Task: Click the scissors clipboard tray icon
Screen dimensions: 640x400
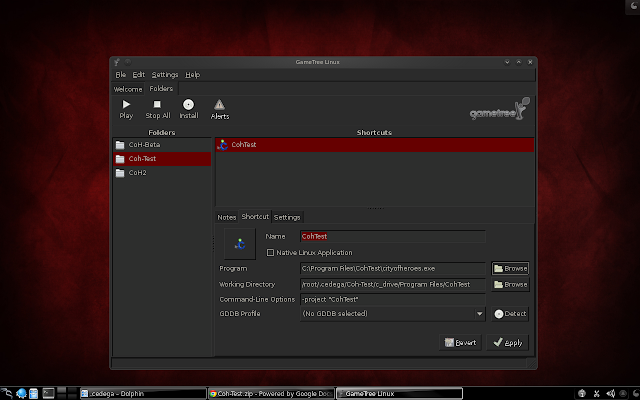Action: [x=596, y=393]
